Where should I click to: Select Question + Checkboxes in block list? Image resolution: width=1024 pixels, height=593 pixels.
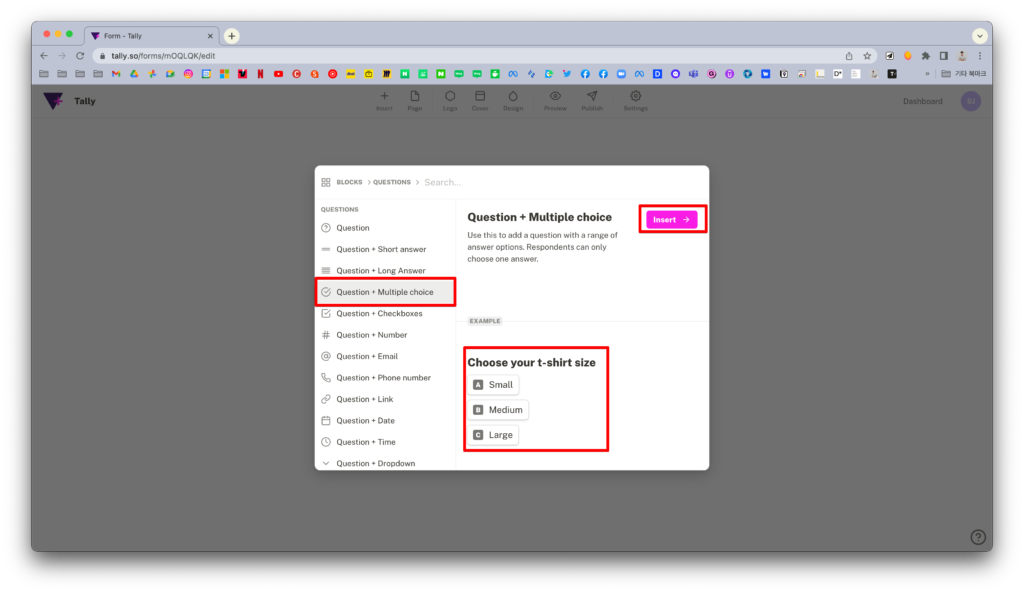(x=379, y=314)
